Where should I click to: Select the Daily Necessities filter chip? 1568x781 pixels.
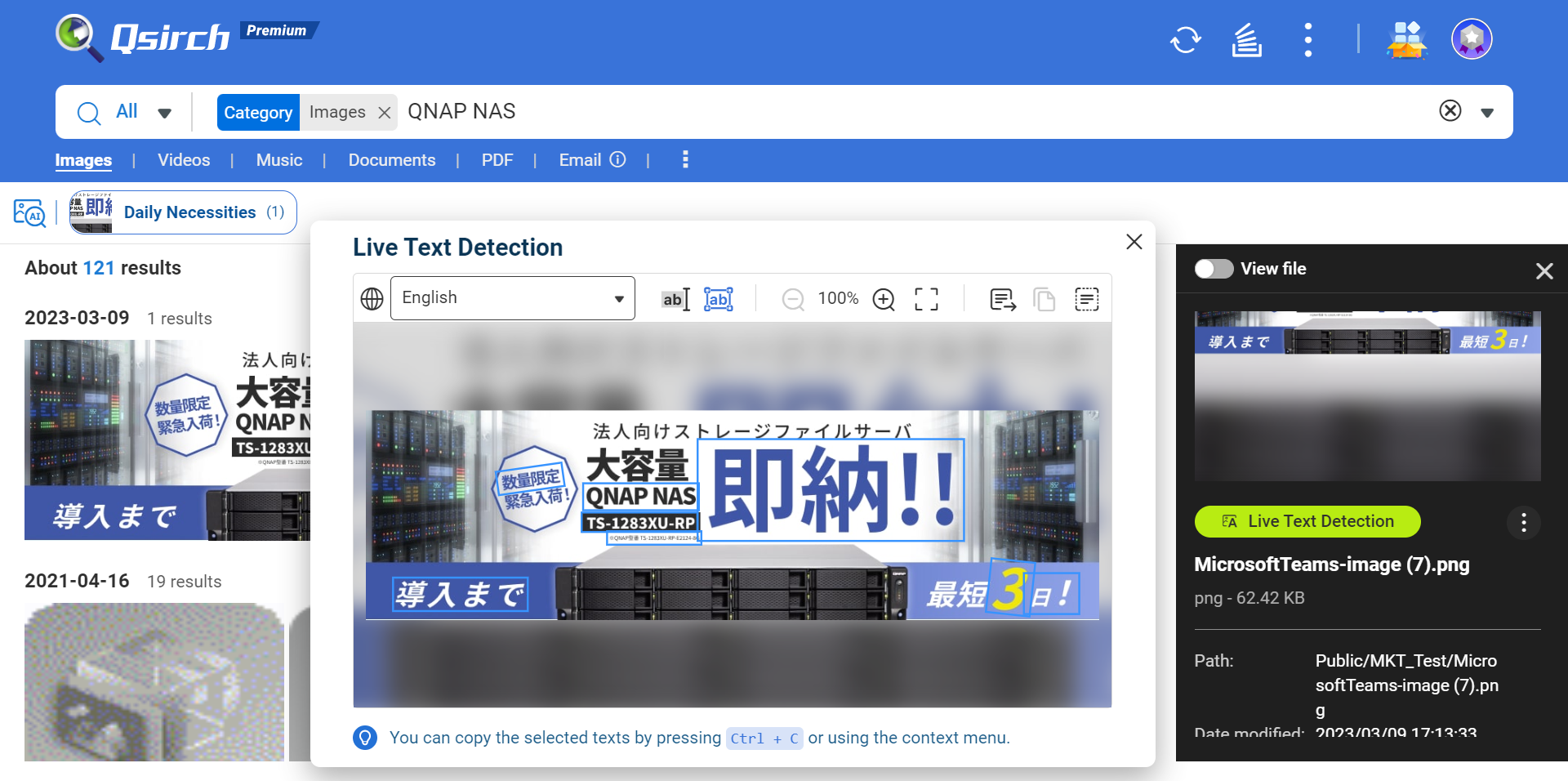click(183, 212)
